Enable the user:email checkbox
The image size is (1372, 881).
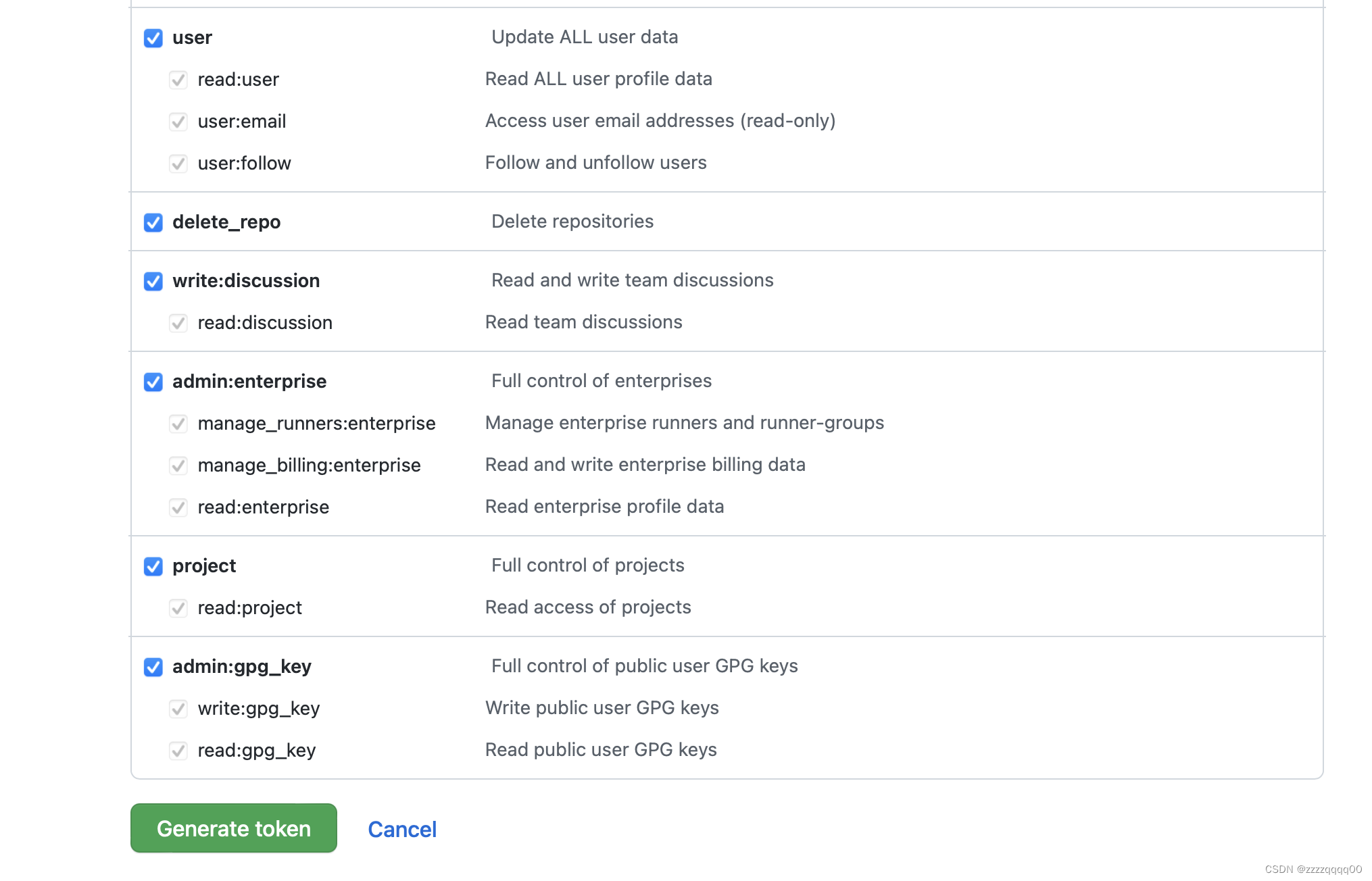click(178, 122)
